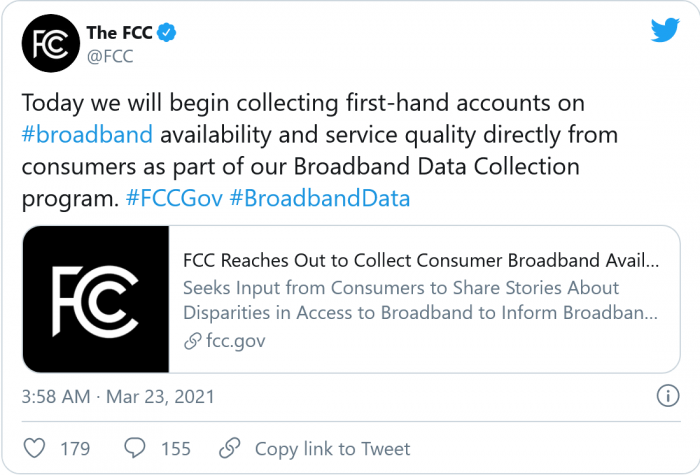Open The FCC profile name
700x475 pixels.
pos(119,33)
